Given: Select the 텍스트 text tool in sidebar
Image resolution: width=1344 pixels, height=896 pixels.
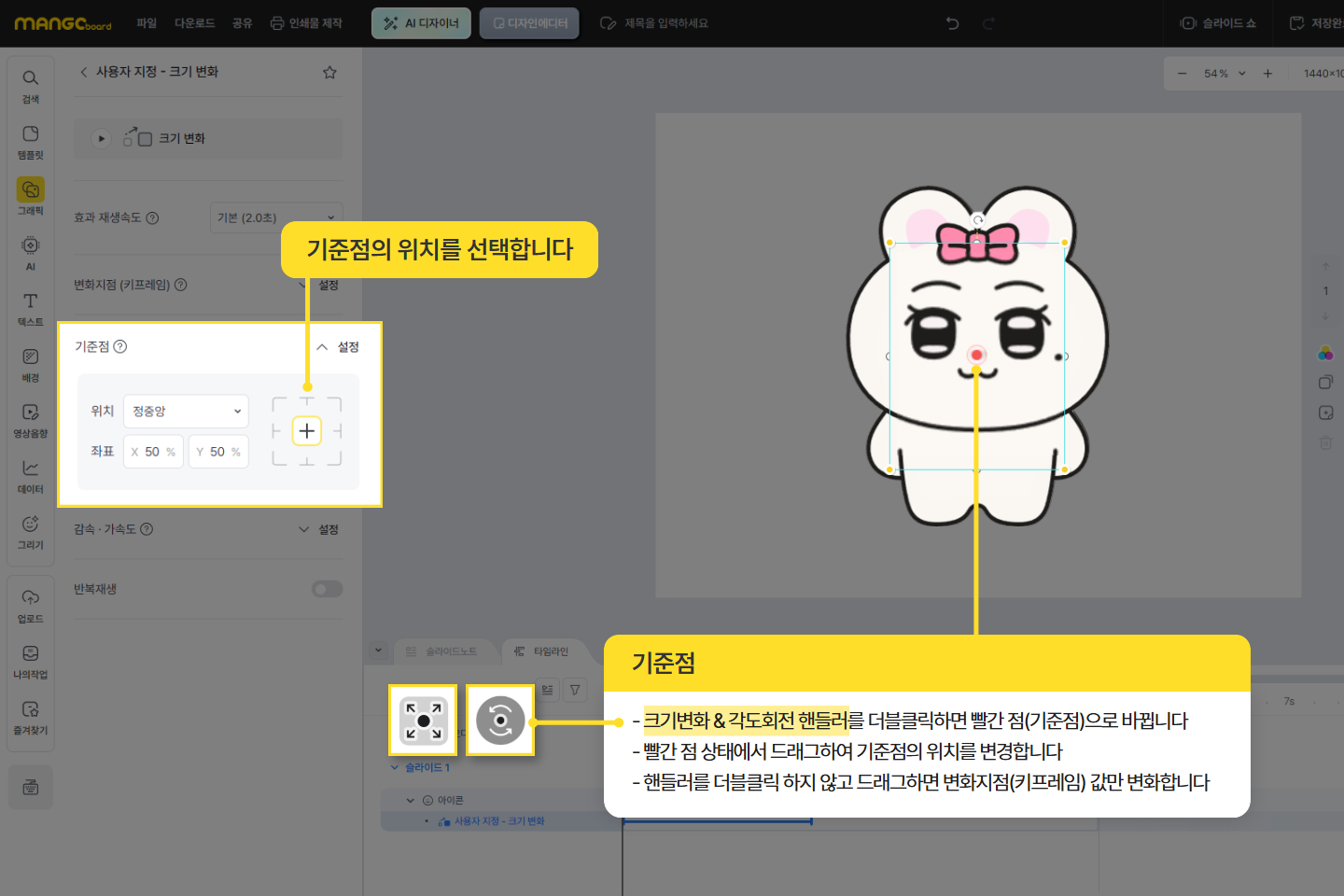Looking at the screenshot, I should tap(30, 308).
